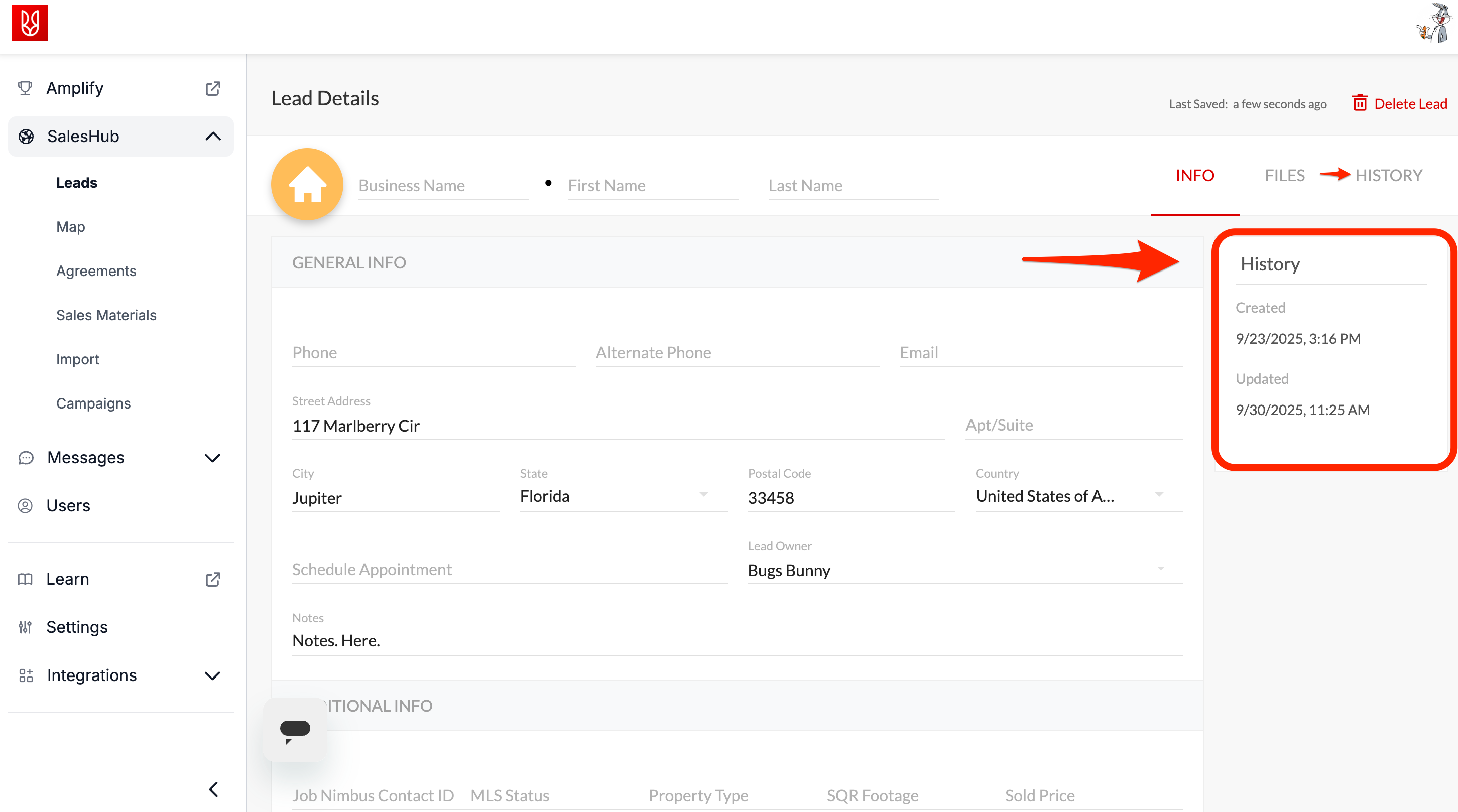This screenshot has width=1458, height=812.
Task: Click the orange house lead icon
Action: 307,184
